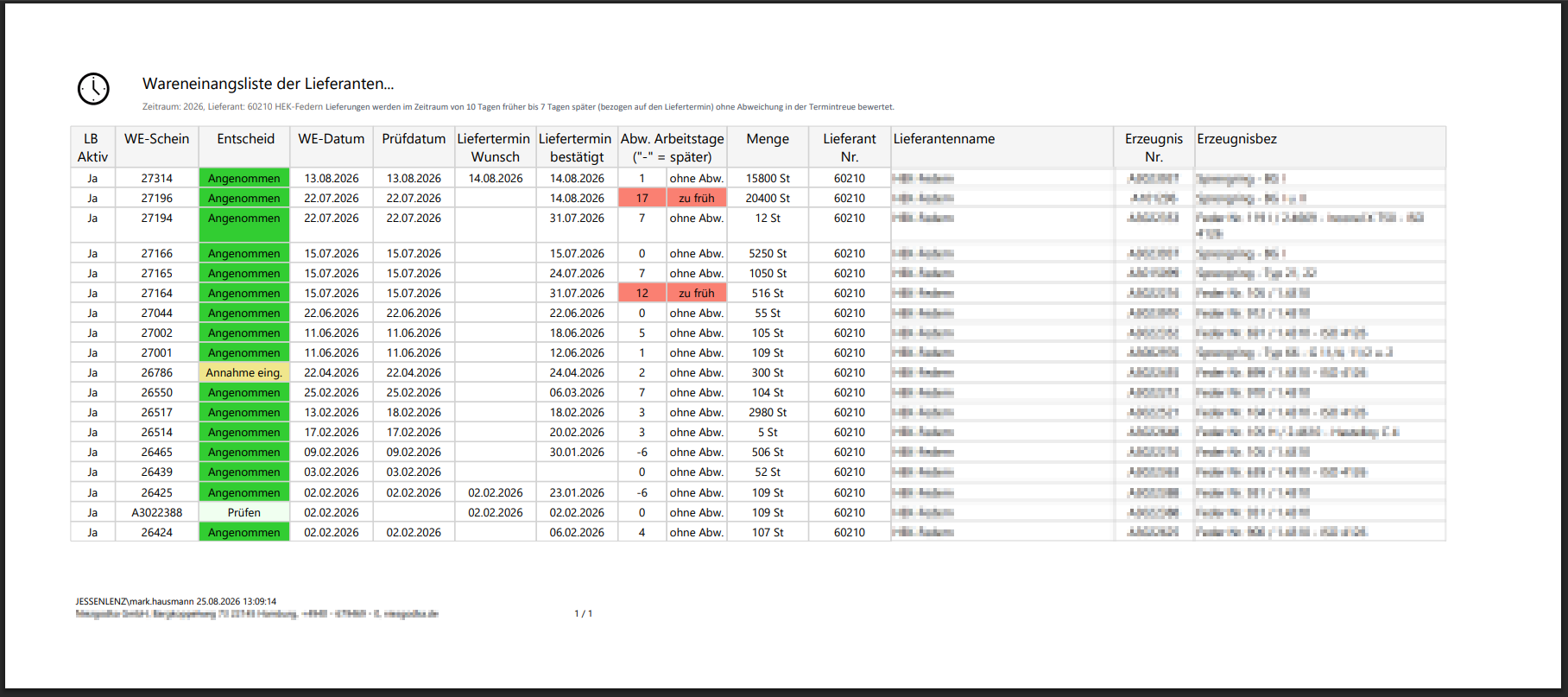Click Liefertermin Wunsch date 14.08.2026
1568x697 pixels.
point(496,178)
